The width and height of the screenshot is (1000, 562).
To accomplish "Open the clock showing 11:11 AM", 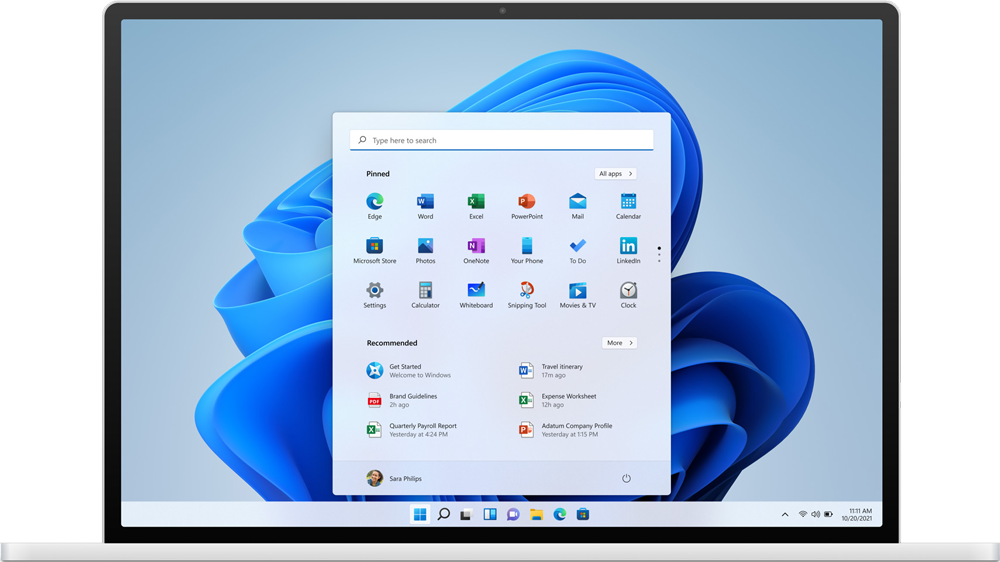I will [x=857, y=515].
